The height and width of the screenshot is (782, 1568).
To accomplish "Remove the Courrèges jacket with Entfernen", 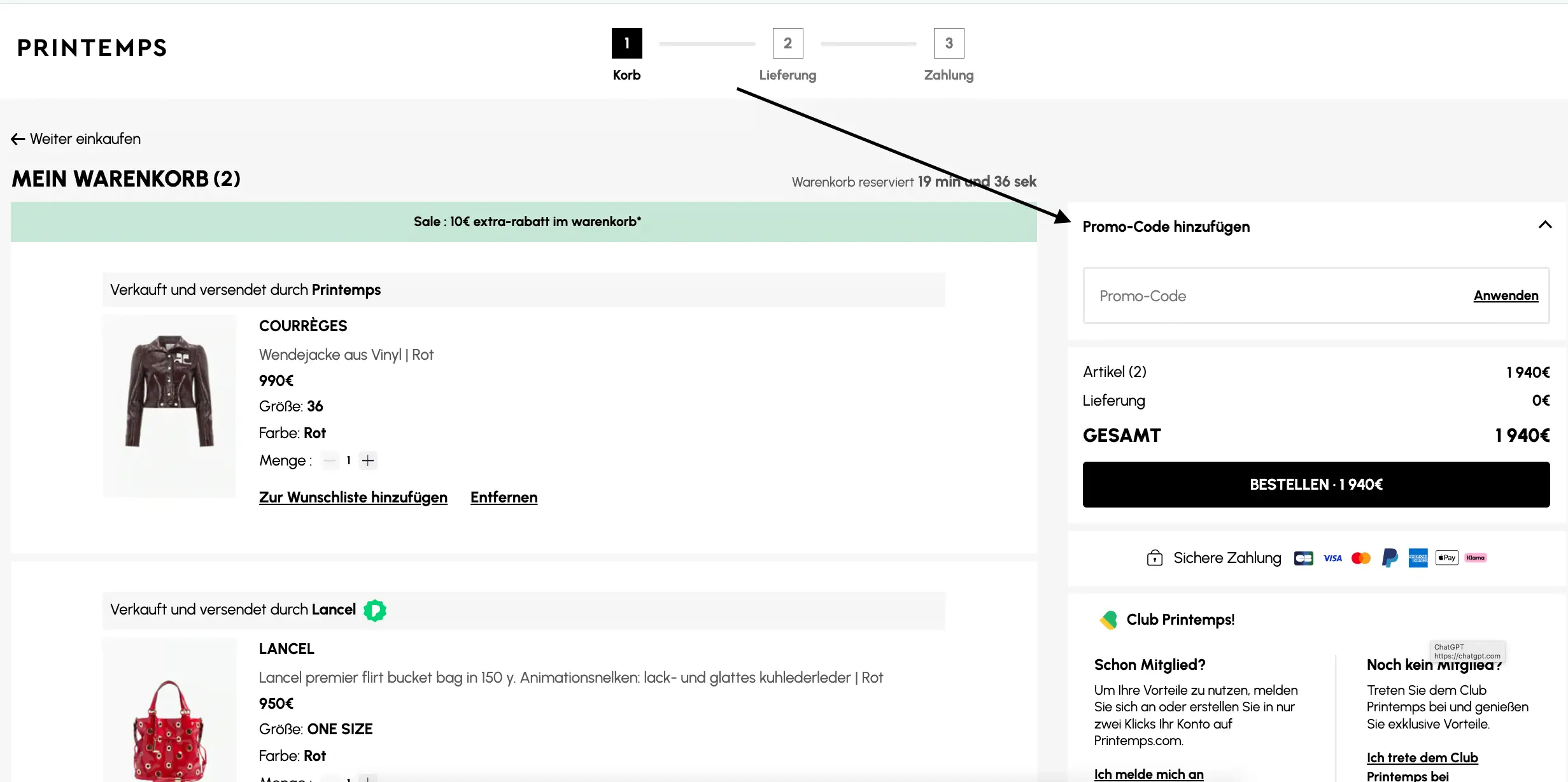I will tap(504, 497).
